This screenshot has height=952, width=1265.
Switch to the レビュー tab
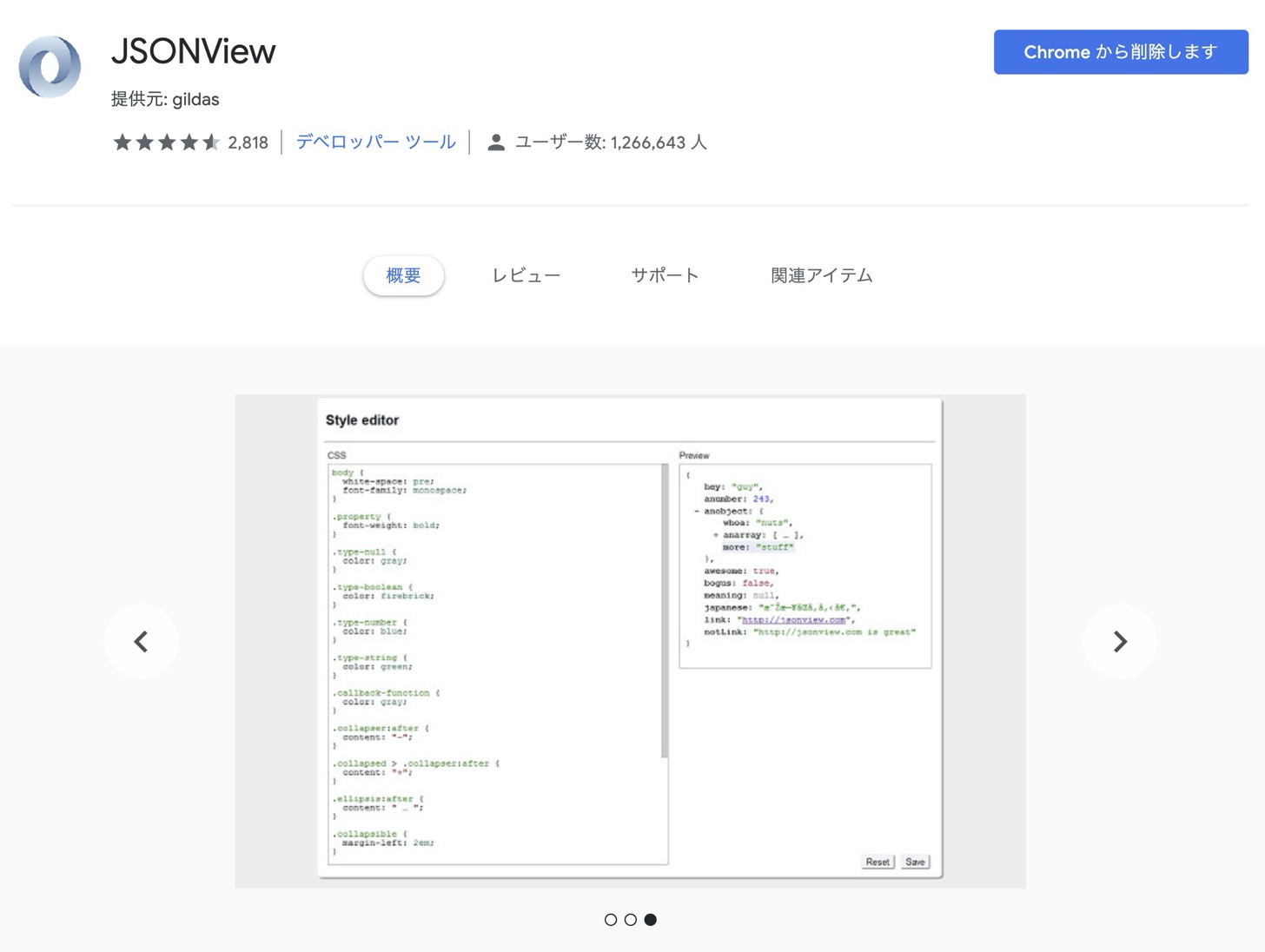pos(527,275)
